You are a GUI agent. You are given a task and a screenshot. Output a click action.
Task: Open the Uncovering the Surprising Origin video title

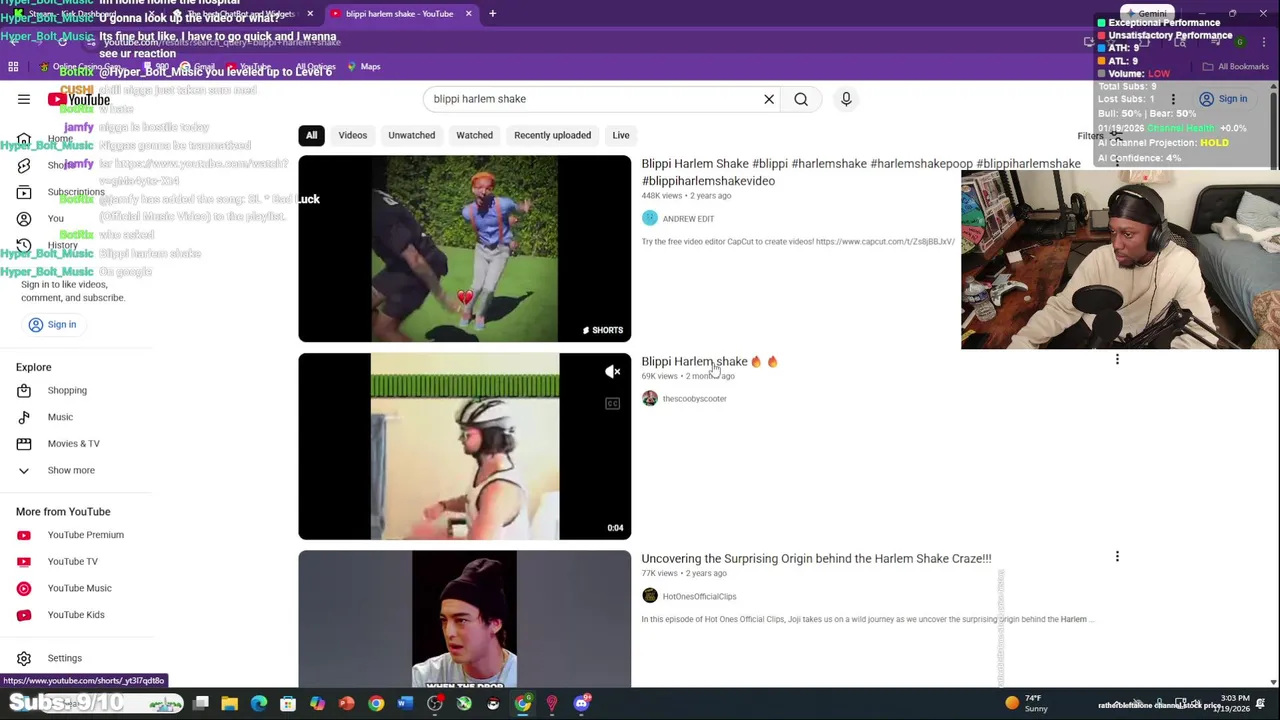816,559
